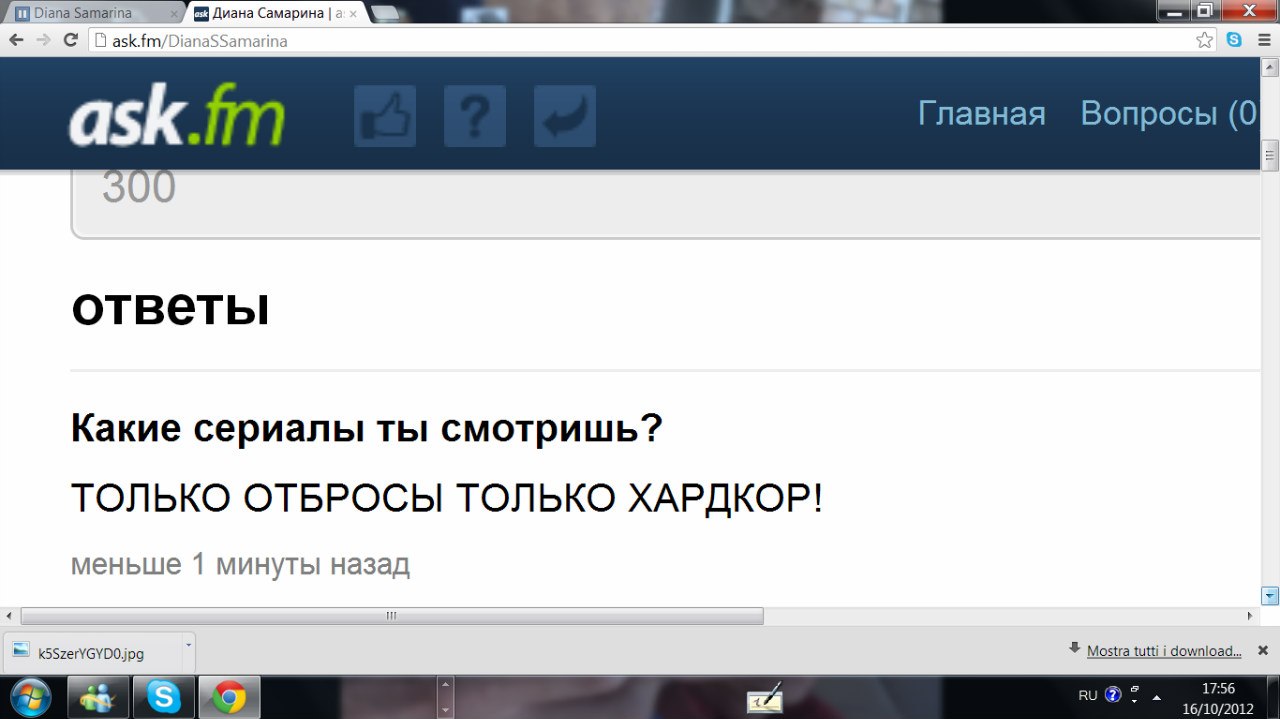This screenshot has width=1280, height=719.
Task: Click the RU language indicator
Action: tap(1088, 695)
